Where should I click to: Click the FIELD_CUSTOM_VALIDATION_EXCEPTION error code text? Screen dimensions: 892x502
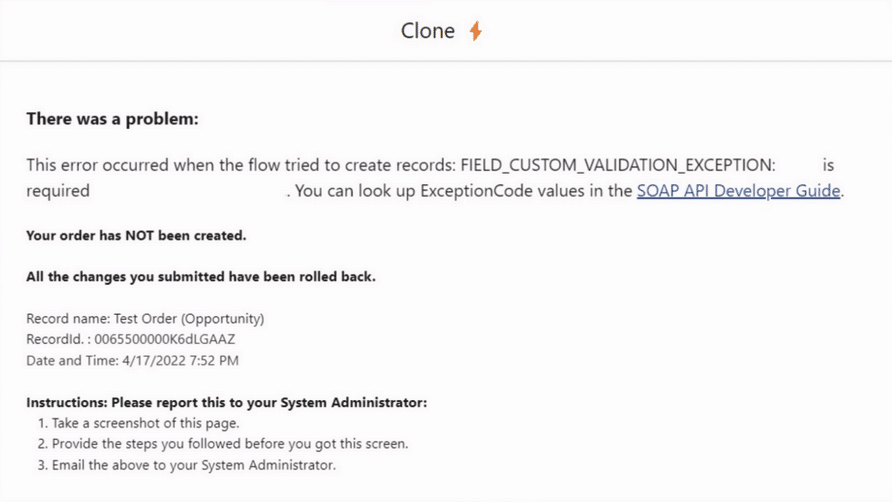pos(618,165)
